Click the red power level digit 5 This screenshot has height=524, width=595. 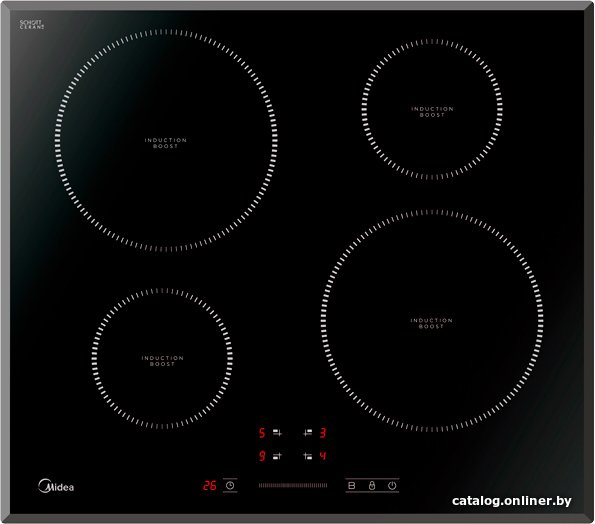click(x=262, y=433)
